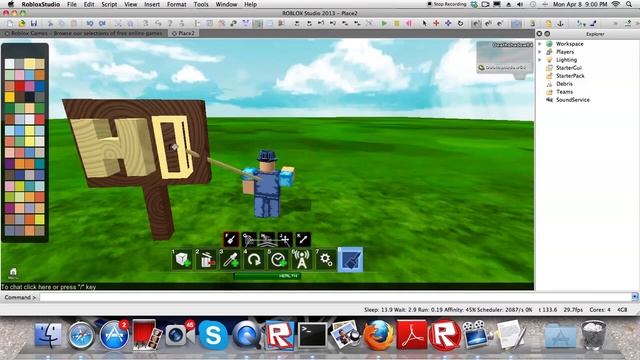Pick the Rotate tool in the Studio toolbar

460,24
